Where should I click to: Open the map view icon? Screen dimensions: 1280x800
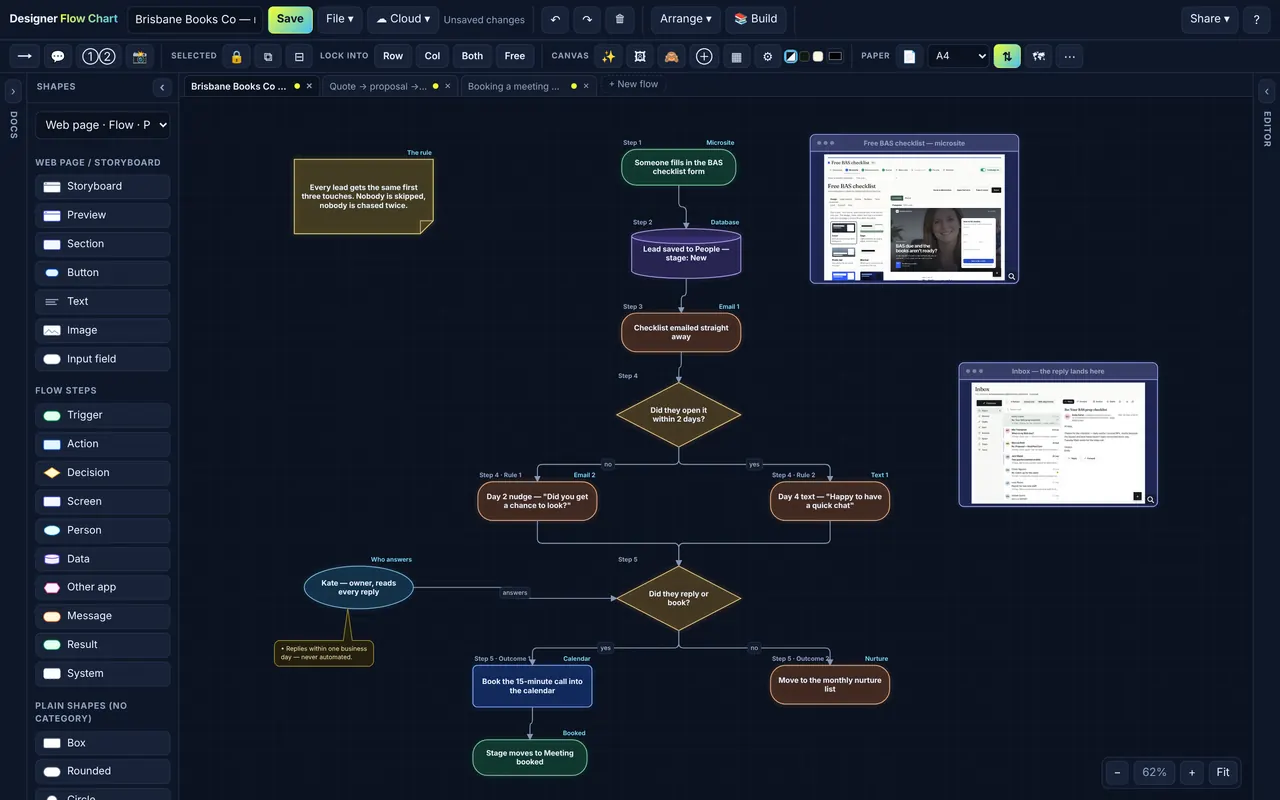pyautogui.click(x=1039, y=56)
